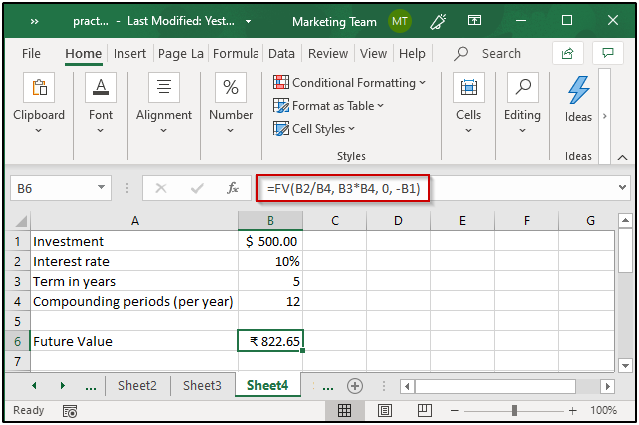This screenshot has height=425, width=639.
Task: Open Ribbon Display Options icon
Action: [x=474, y=20]
